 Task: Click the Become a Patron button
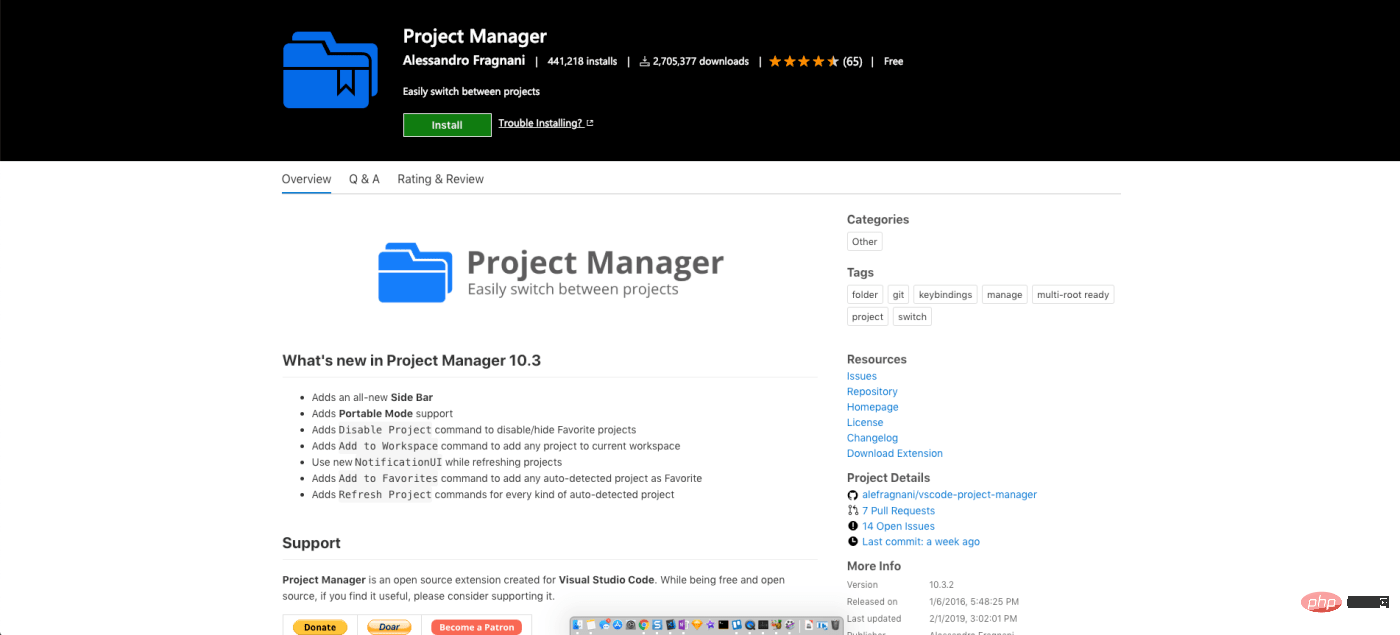[477, 627]
